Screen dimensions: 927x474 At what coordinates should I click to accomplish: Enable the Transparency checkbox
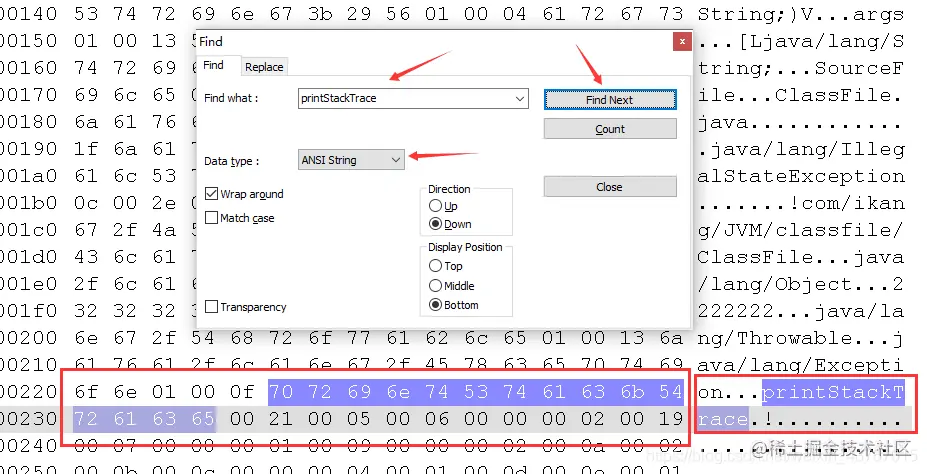(x=211, y=307)
